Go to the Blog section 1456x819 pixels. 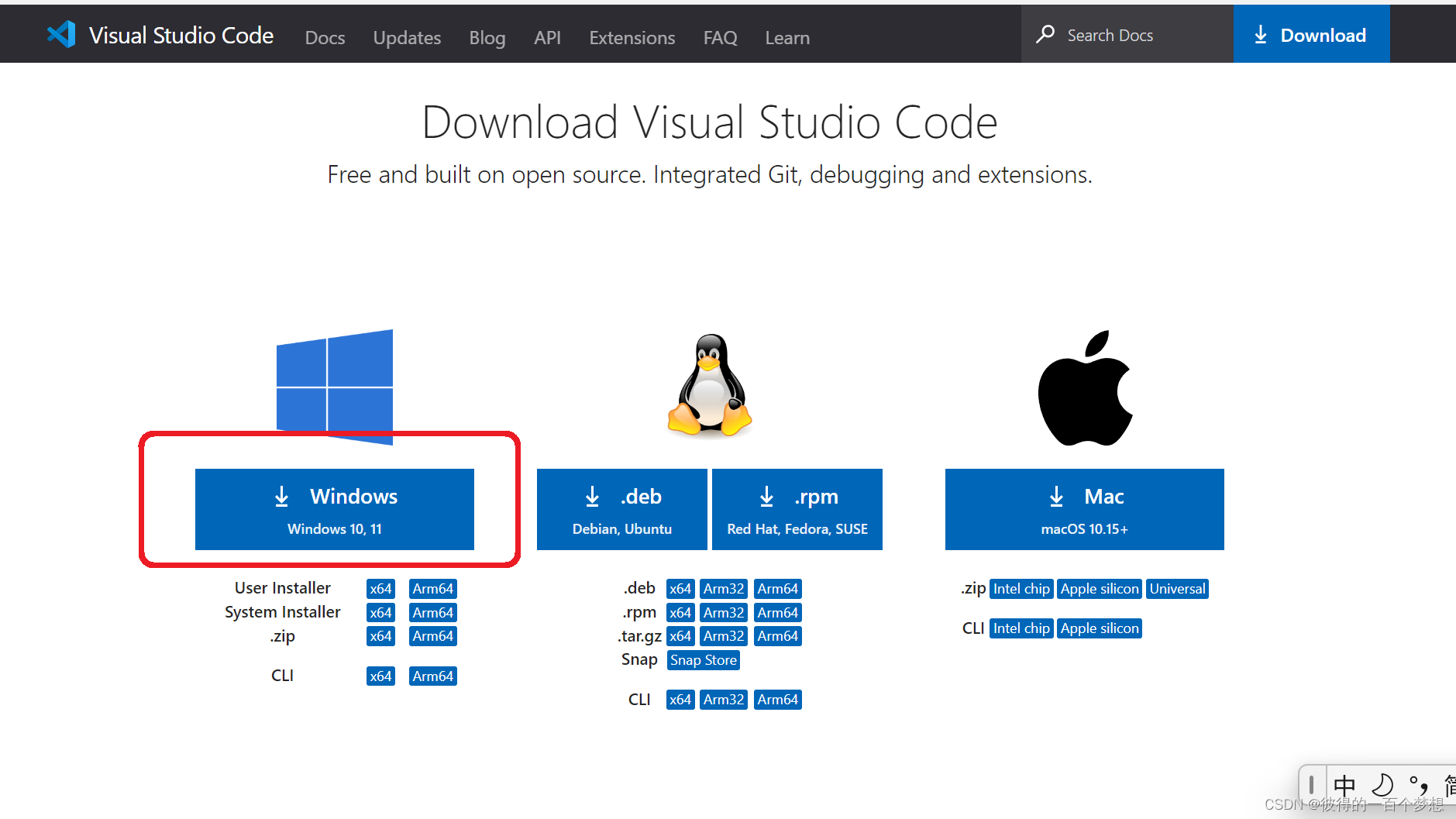487,37
